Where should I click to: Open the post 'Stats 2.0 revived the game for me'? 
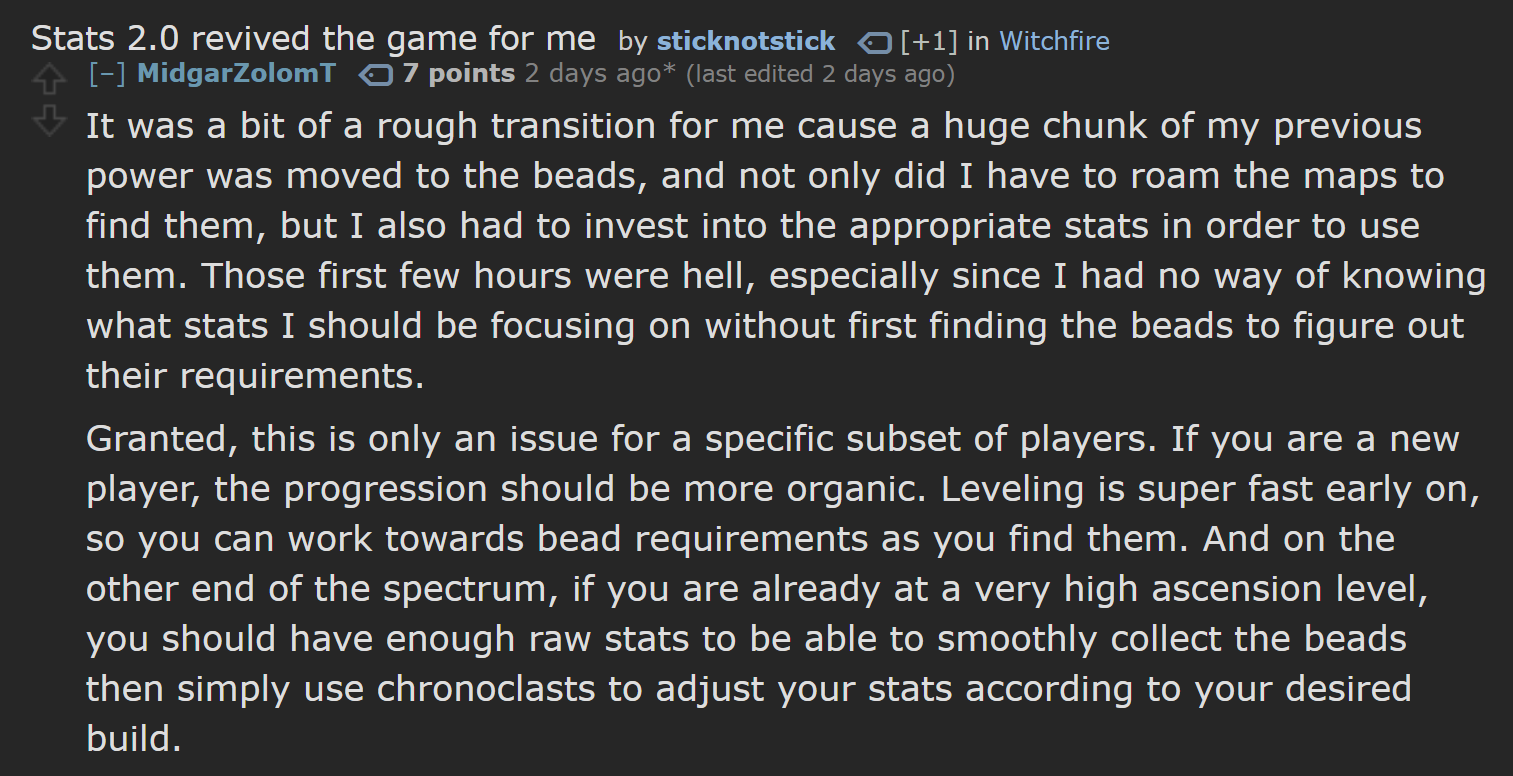[x=313, y=39]
